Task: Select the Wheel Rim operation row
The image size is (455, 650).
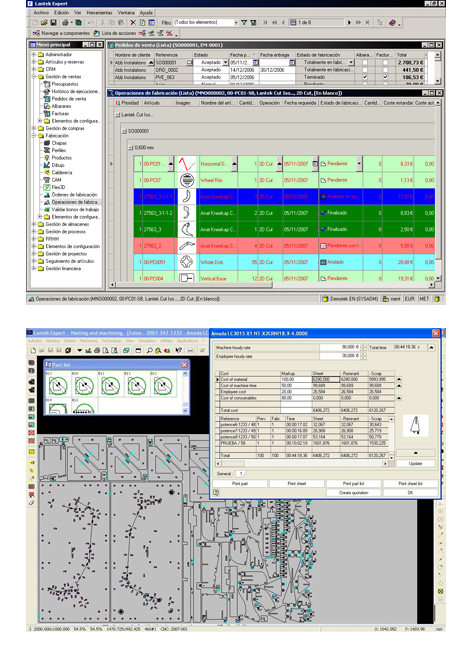Action: [x=284, y=180]
